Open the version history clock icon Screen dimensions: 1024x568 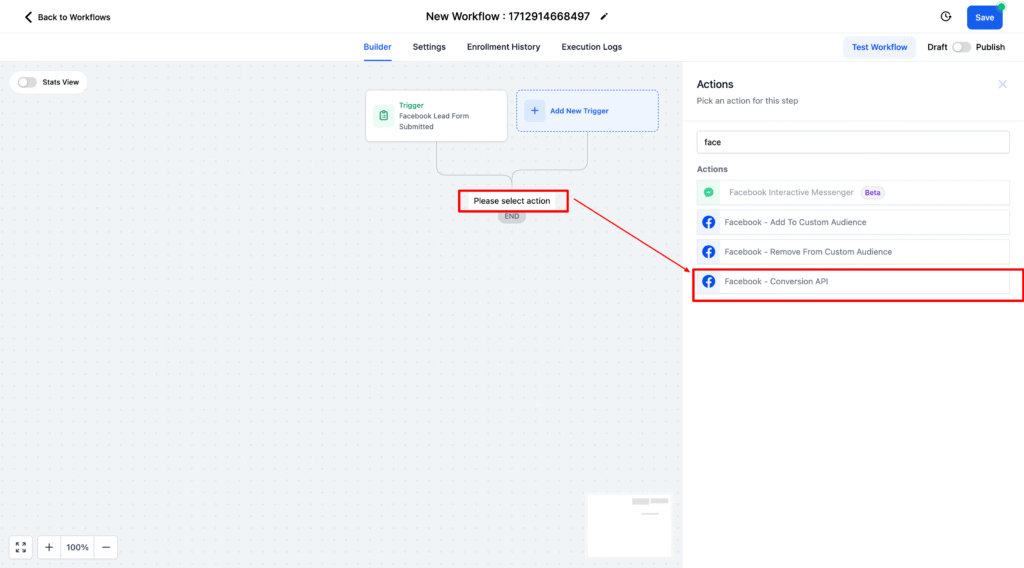coord(946,17)
